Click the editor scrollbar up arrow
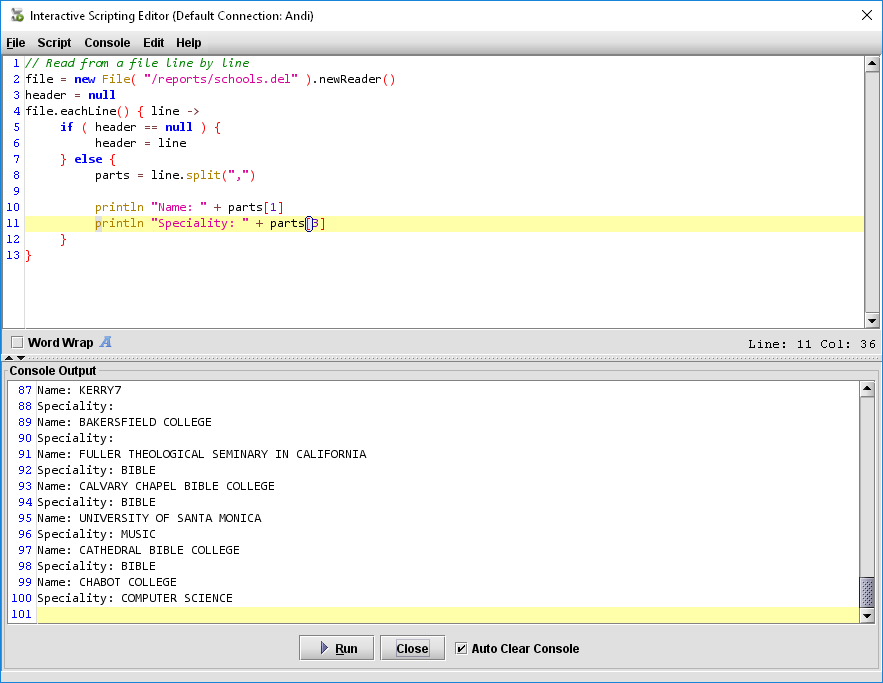Screen dimensions: 883x683 872,63
